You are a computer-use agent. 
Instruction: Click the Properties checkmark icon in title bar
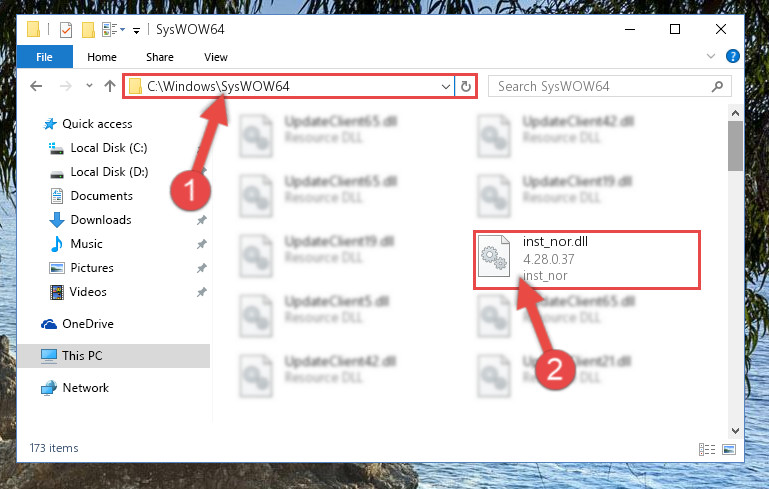pyautogui.click(x=66, y=30)
